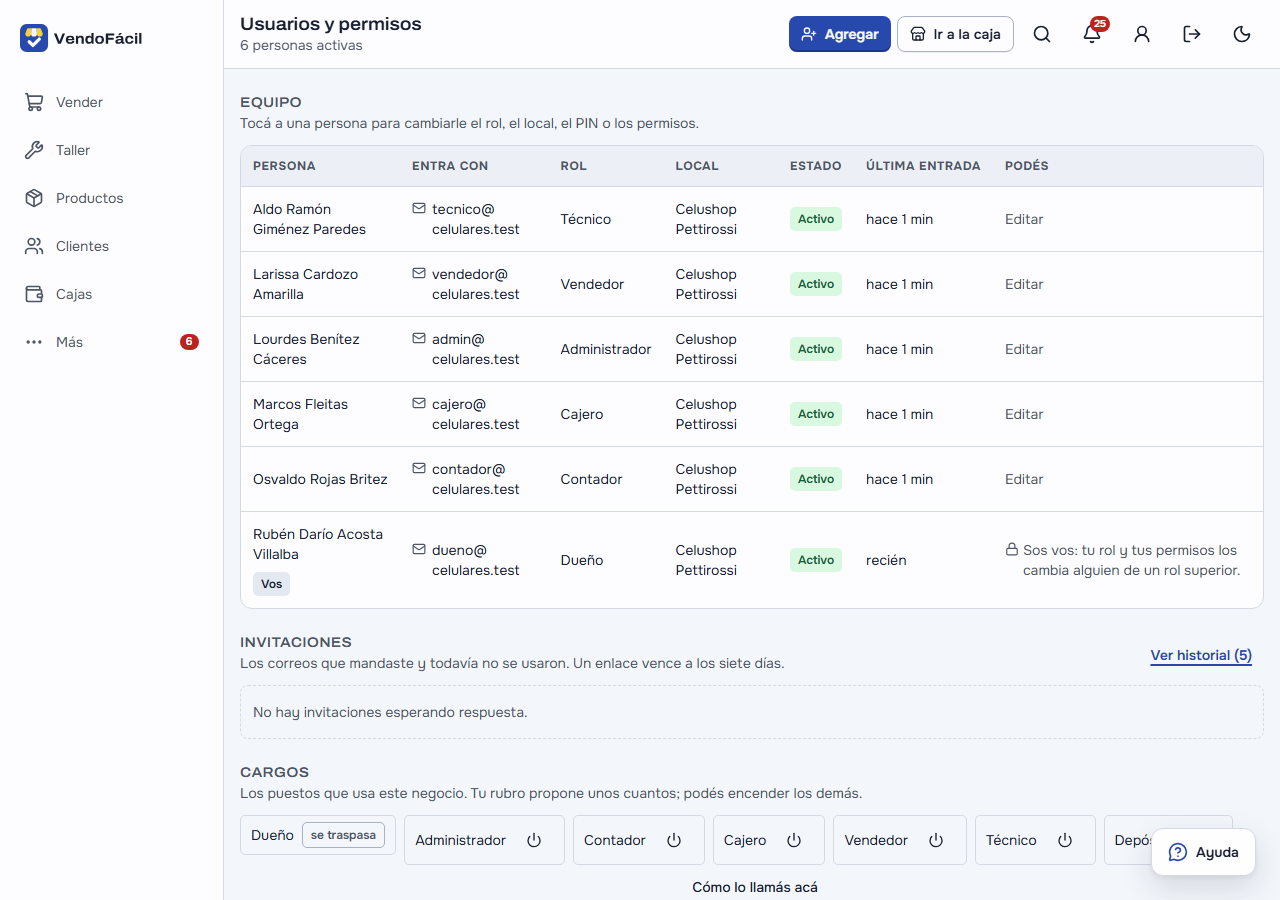
Task: Click Editar for Lourdes Benítez Cáceres
Action: pyautogui.click(x=1024, y=349)
